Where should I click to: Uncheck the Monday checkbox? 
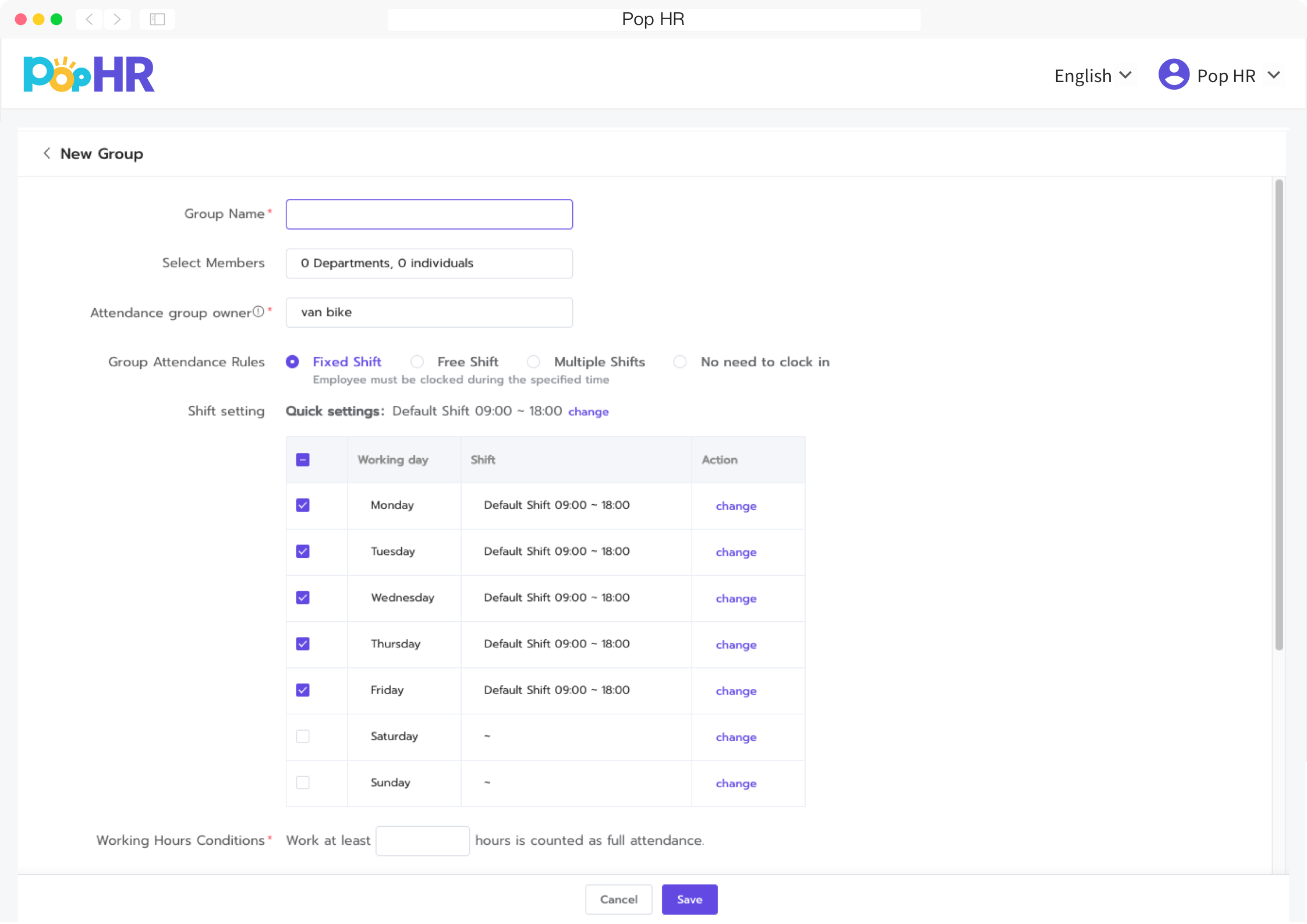[303, 505]
